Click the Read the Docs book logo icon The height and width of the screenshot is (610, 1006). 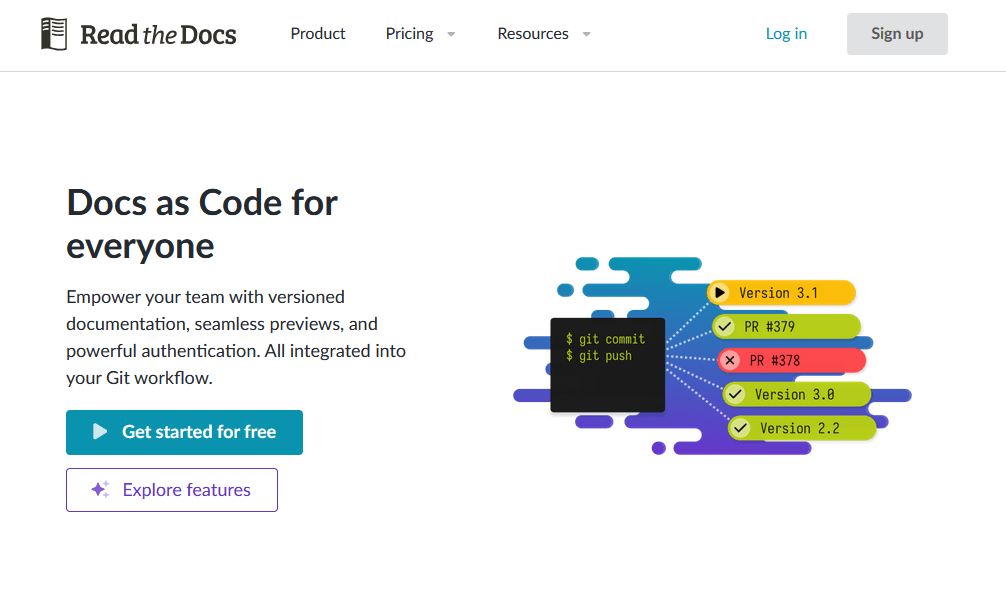click(54, 34)
